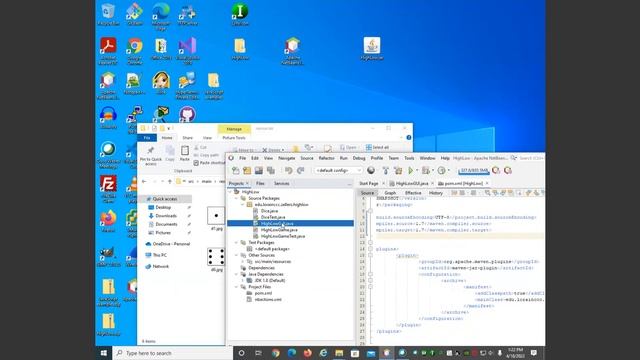Click the New Project icon in NetBeans toolbar
Screen dimensions: 640x360
[247, 171]
